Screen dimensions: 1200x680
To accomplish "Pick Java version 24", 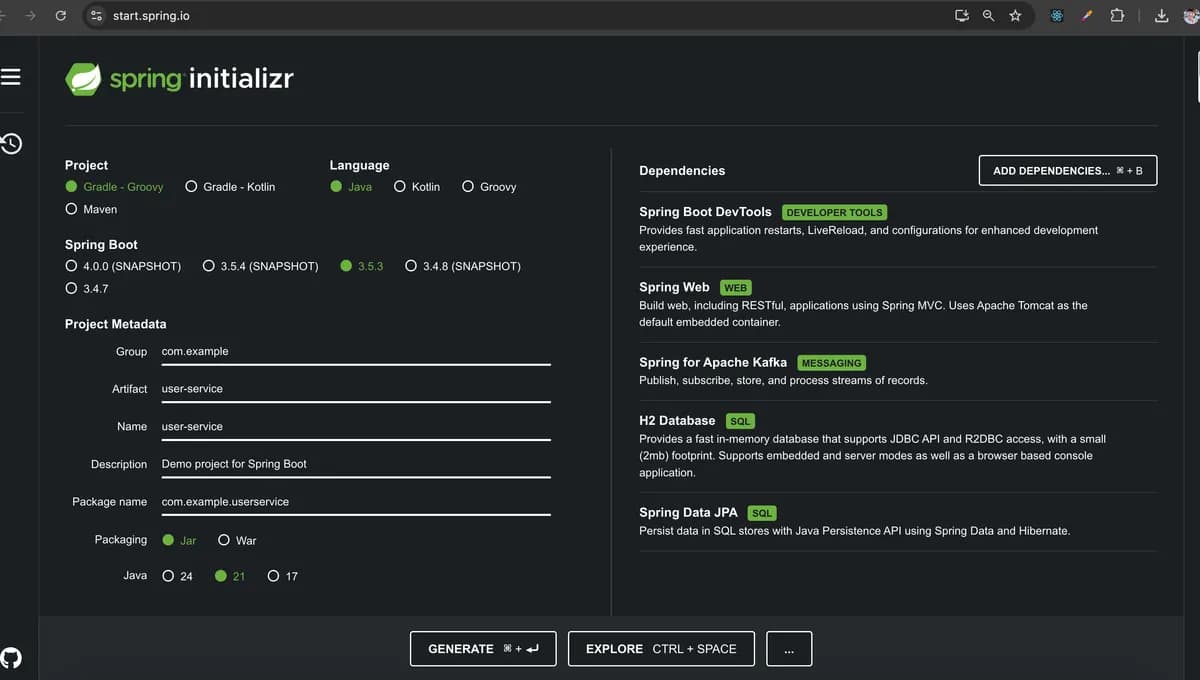I will click(x=178, y=576).
